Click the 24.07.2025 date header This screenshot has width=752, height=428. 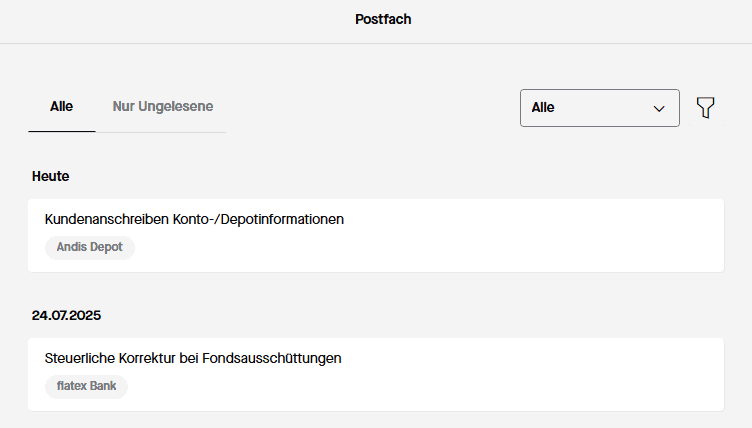[x=66, y=315]
